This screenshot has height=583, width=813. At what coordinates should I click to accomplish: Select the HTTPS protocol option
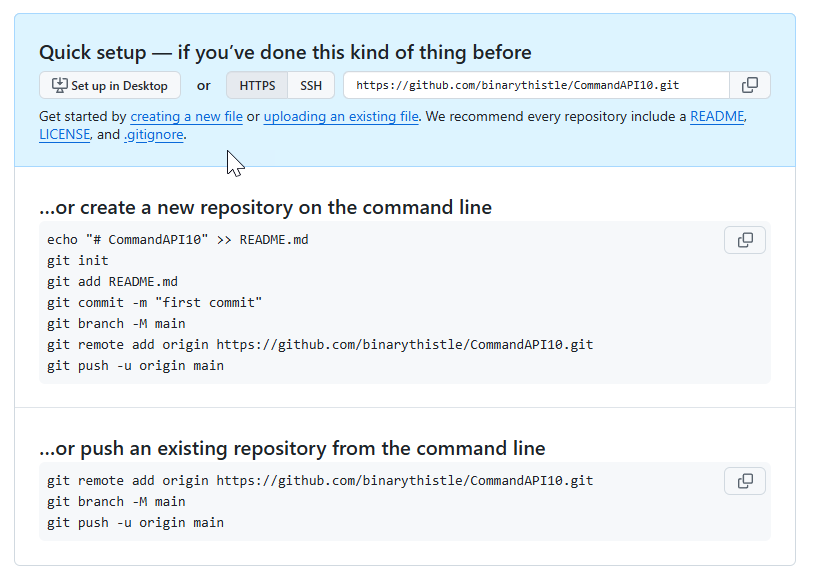pyautogui.click(x=257, y=86)
